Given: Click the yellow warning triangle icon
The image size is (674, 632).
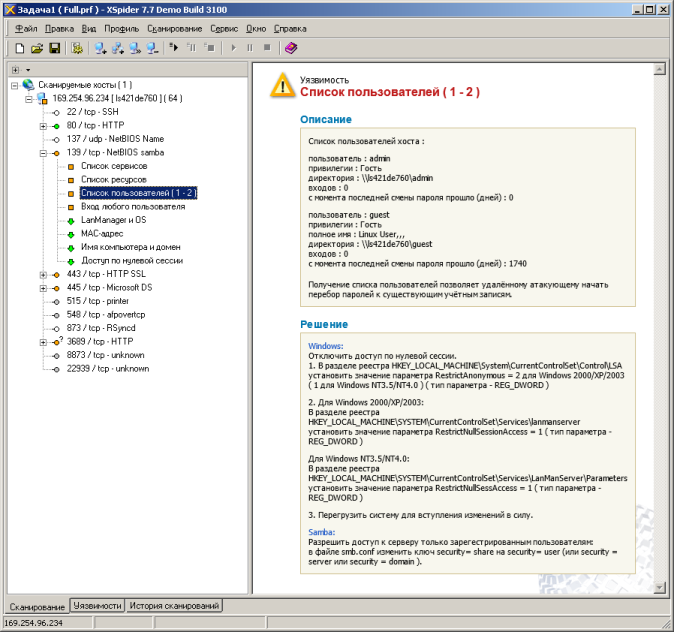Looking at the screenshot, I should (282, 85).
